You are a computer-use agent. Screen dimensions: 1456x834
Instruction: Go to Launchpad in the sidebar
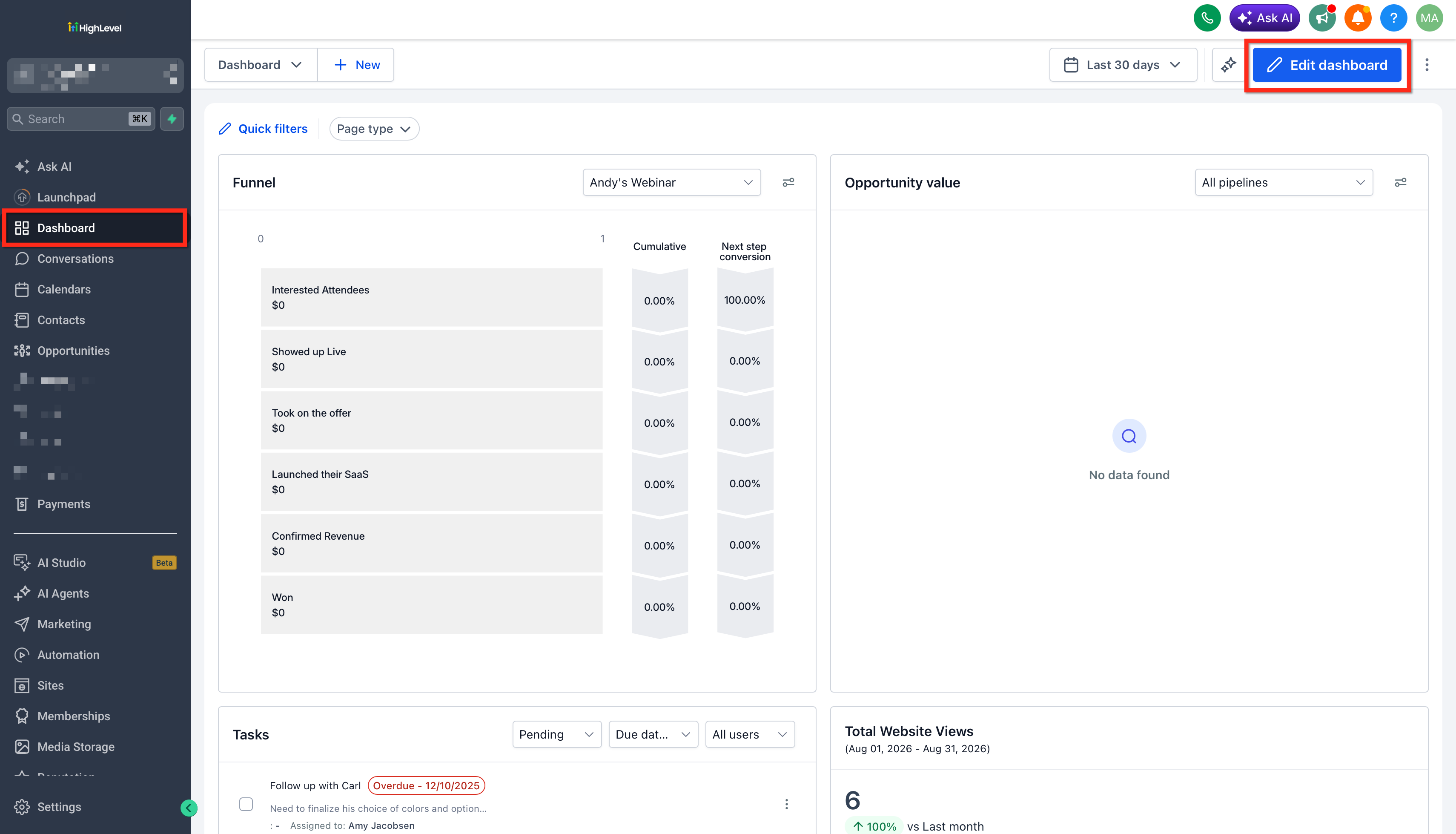[95, 197]
